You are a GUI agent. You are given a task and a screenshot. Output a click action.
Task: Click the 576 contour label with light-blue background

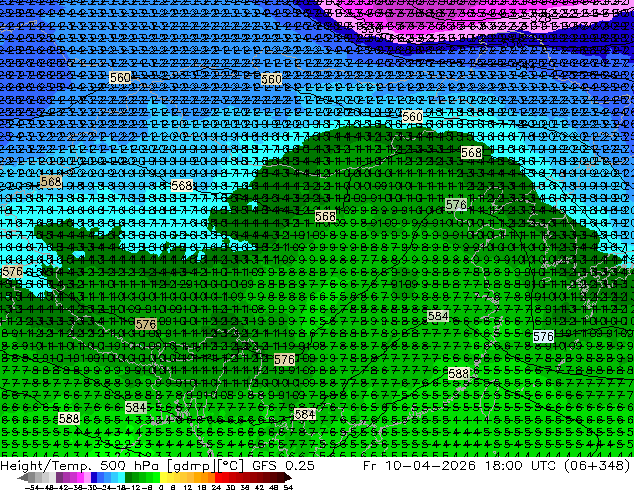543,336
